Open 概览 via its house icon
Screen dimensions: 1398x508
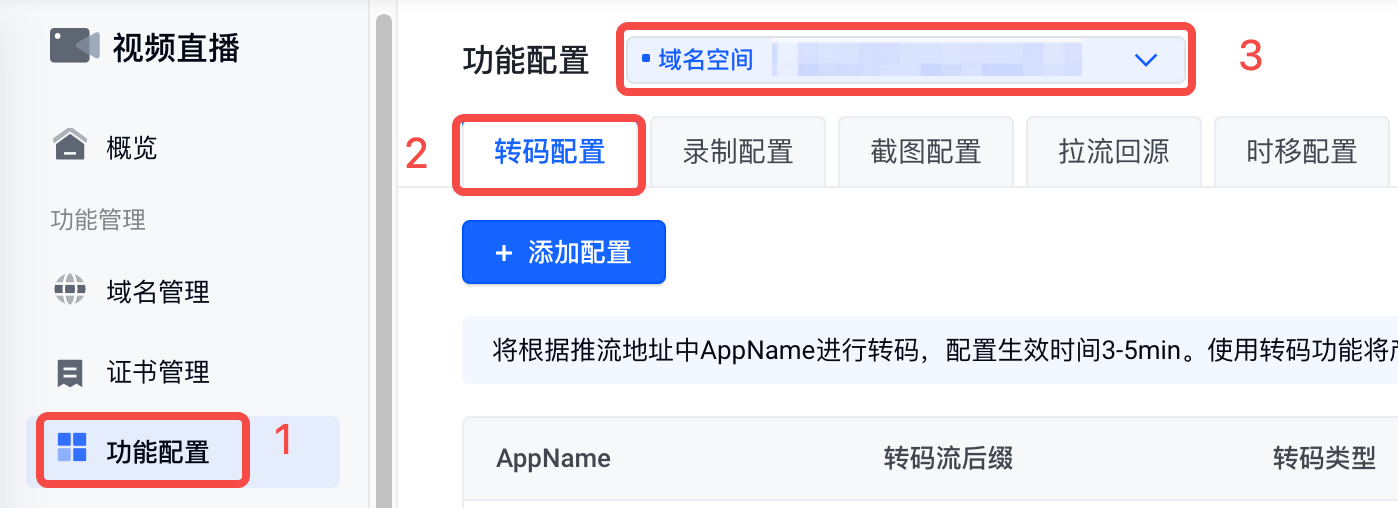click(x=69, y=145)
